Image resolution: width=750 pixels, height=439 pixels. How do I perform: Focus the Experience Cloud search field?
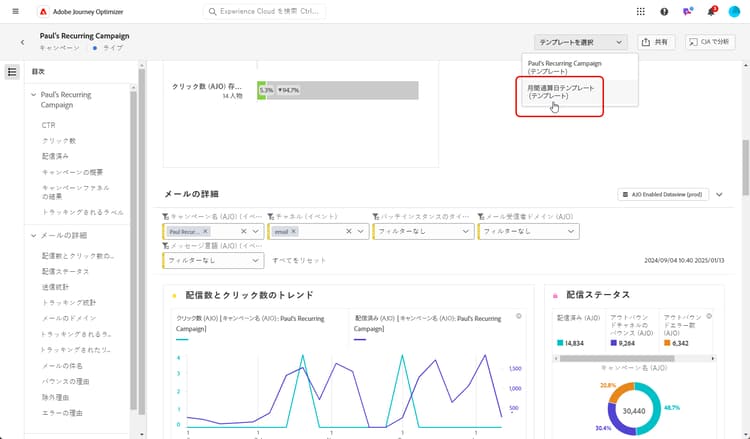[265, 11]
